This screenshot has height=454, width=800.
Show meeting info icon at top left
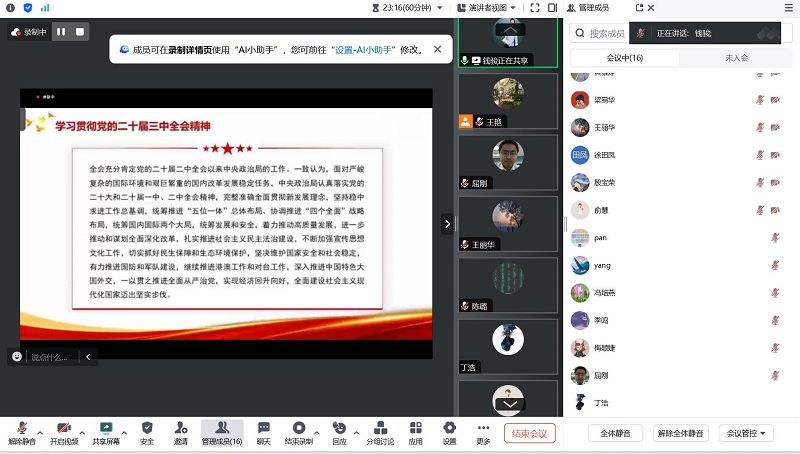(10, 8)
